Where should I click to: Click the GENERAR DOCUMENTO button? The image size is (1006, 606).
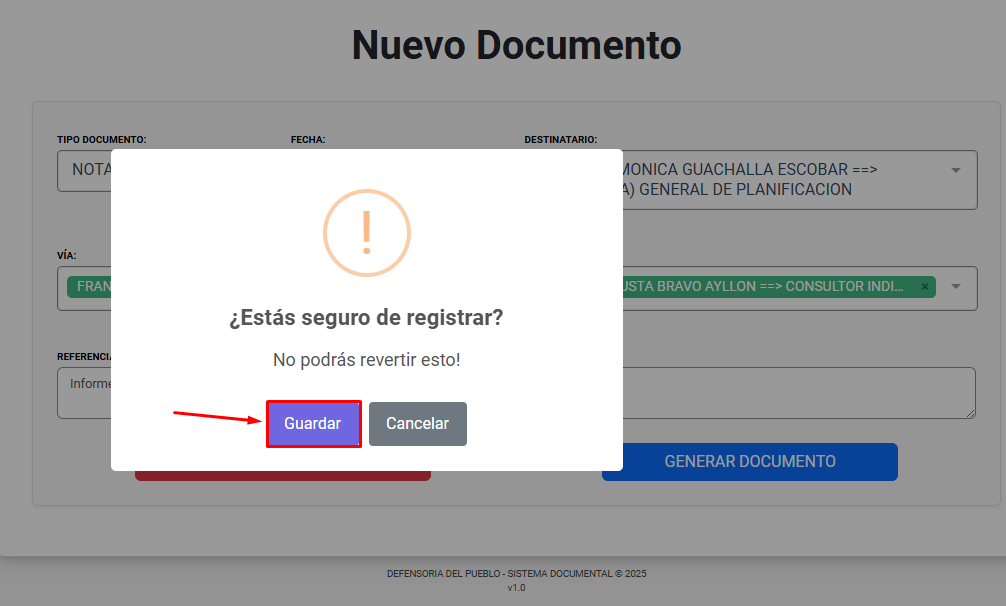coord(749,461)
